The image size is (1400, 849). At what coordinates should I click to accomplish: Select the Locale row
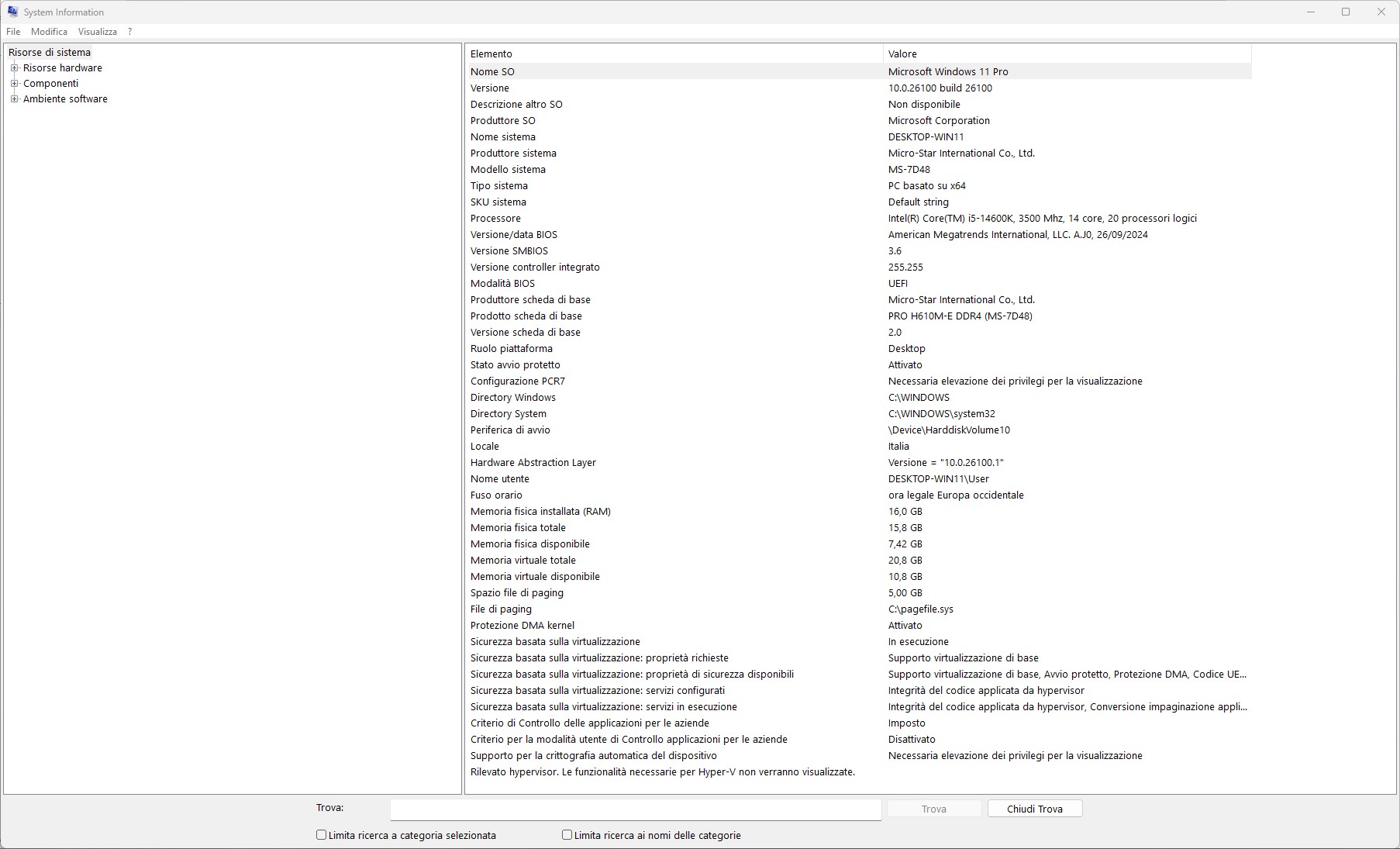point(859,446)
